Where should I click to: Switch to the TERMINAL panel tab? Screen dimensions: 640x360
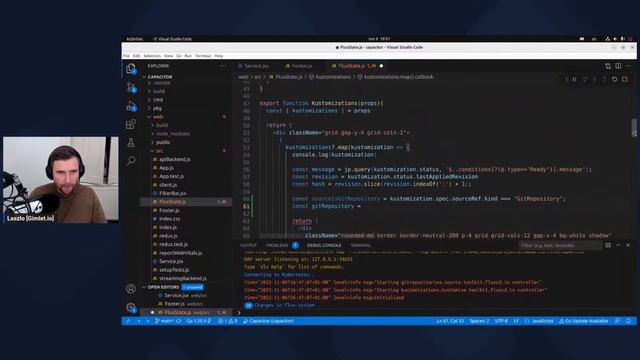[x=361, y=245]
